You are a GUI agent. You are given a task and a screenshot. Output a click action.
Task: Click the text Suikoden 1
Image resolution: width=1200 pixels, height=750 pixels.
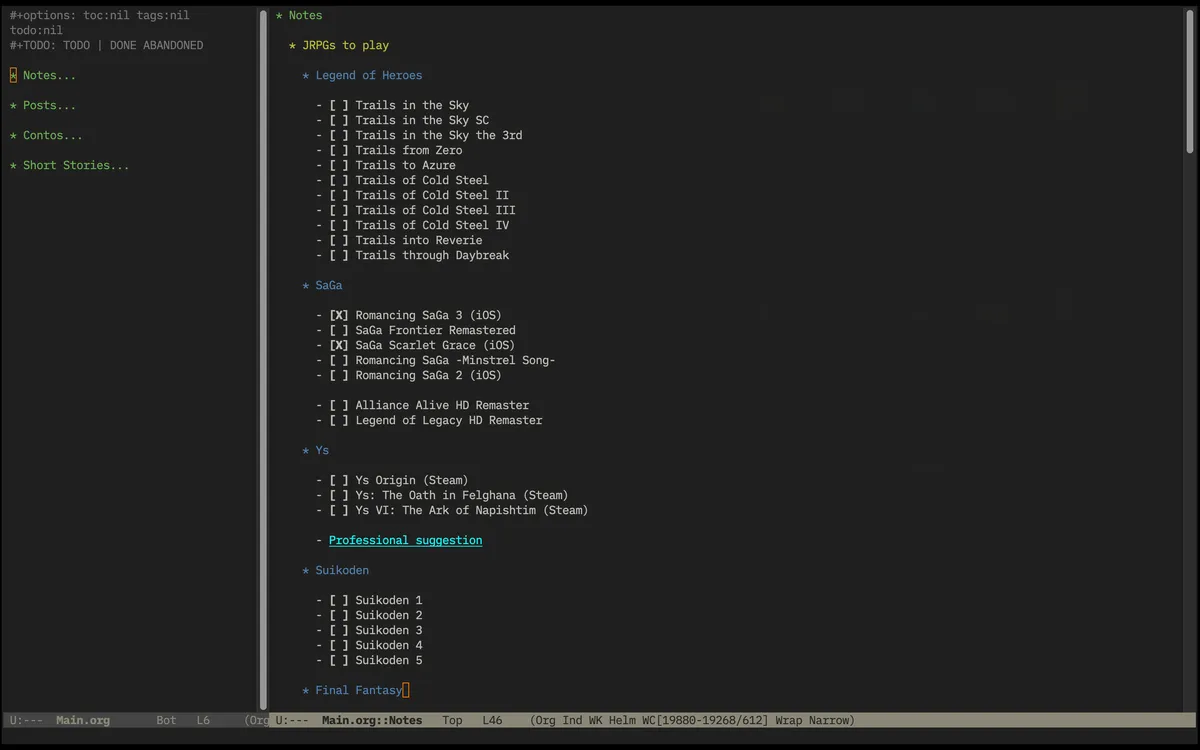coord(389,600)
